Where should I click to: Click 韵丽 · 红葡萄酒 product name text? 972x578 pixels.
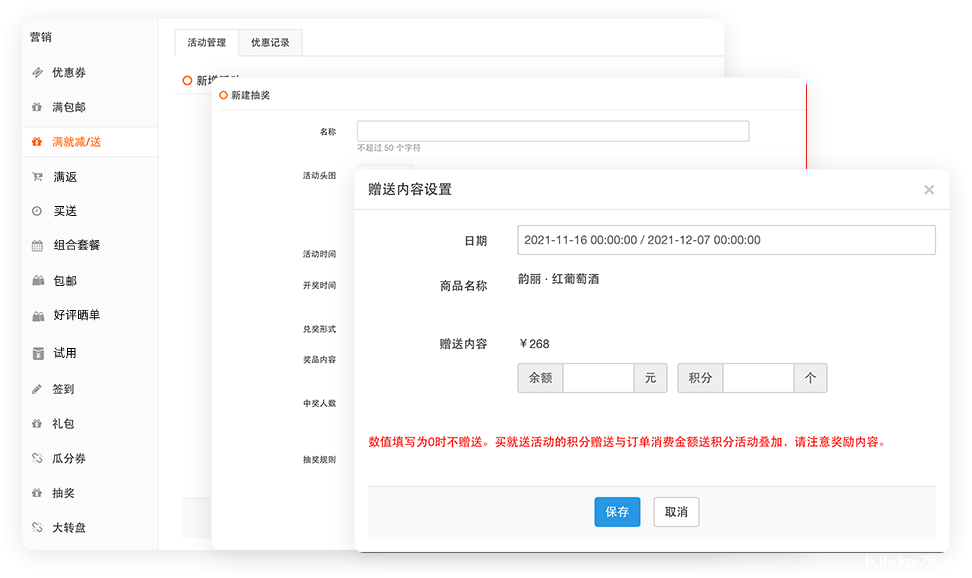(559, 280)
